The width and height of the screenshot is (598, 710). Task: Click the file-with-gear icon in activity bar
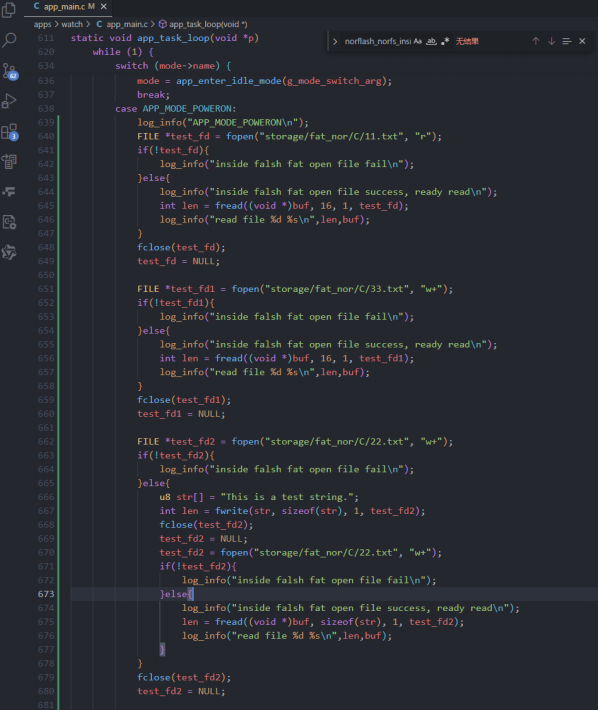tap(9, 222)
